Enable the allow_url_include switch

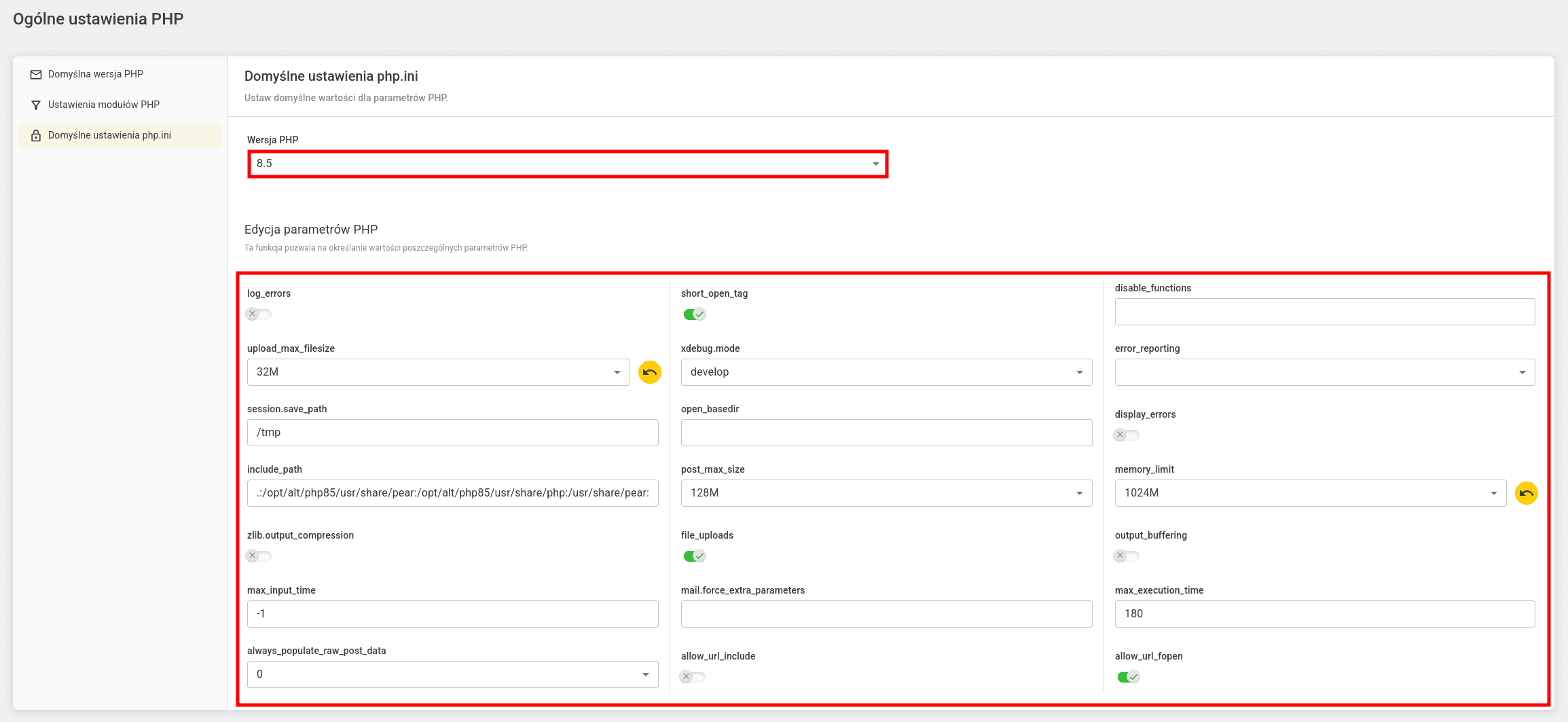(693, 676)
